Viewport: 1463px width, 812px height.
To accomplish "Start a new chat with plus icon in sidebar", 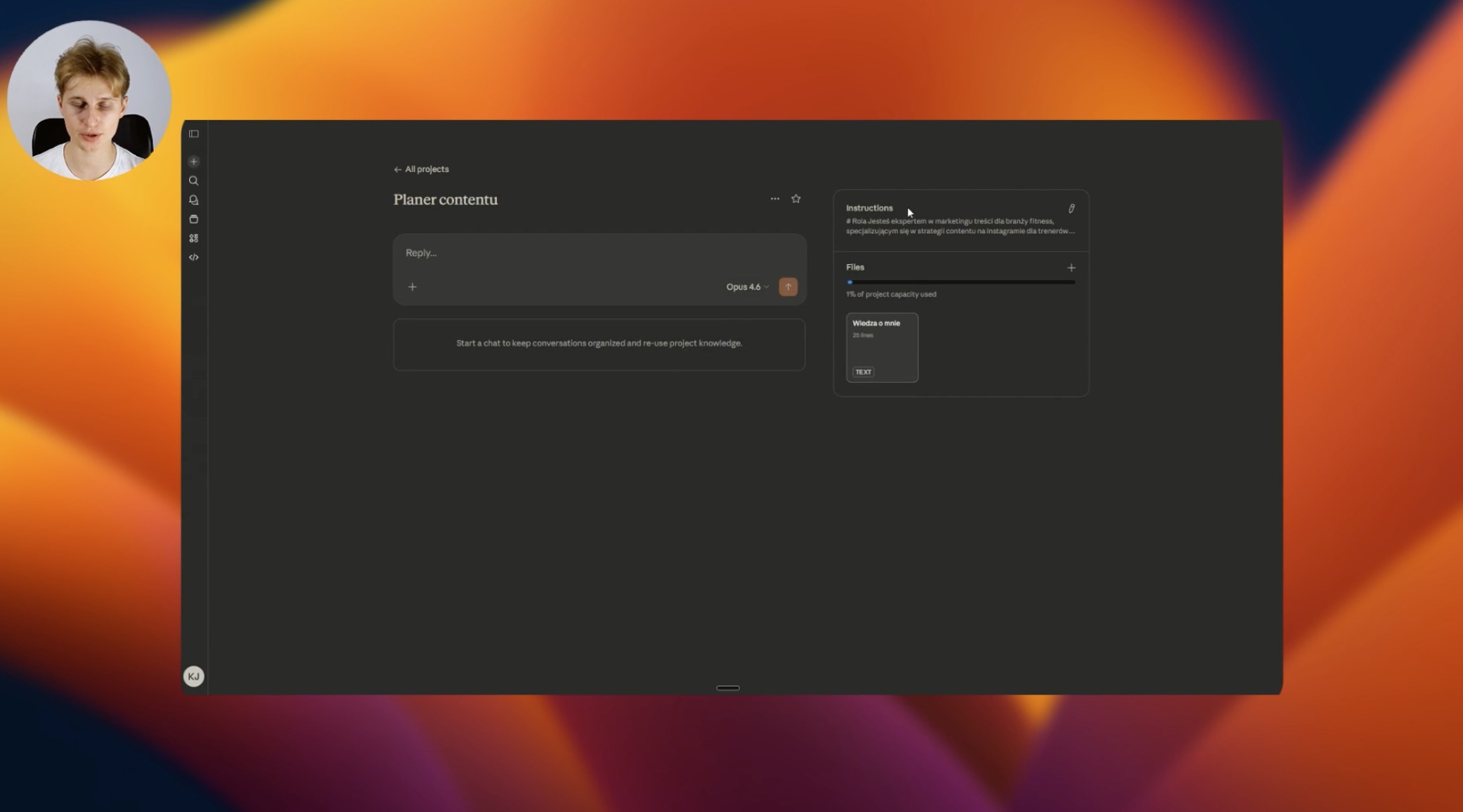I will coord(194,162).
